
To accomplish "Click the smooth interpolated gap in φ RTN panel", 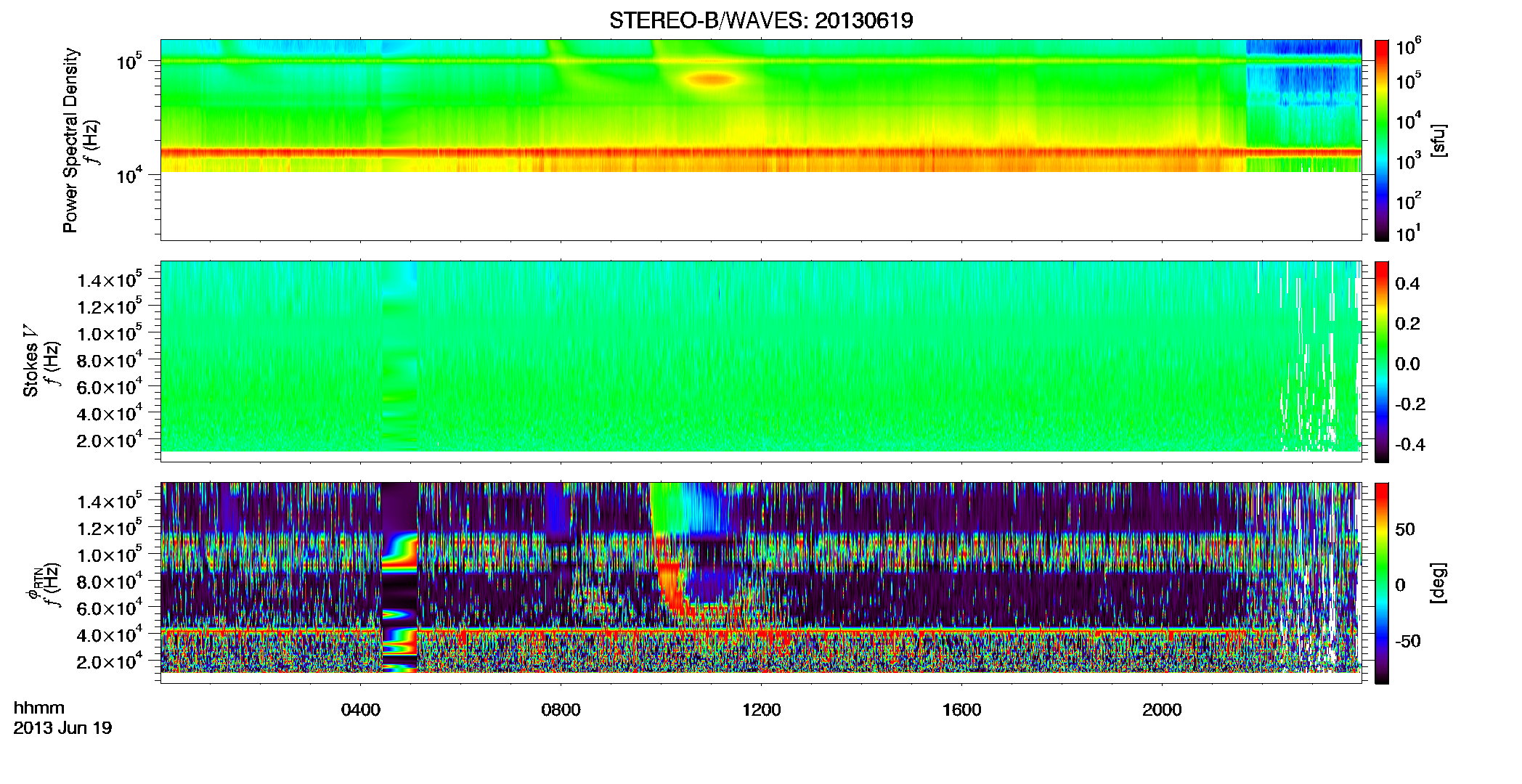I will pos(400,577).
